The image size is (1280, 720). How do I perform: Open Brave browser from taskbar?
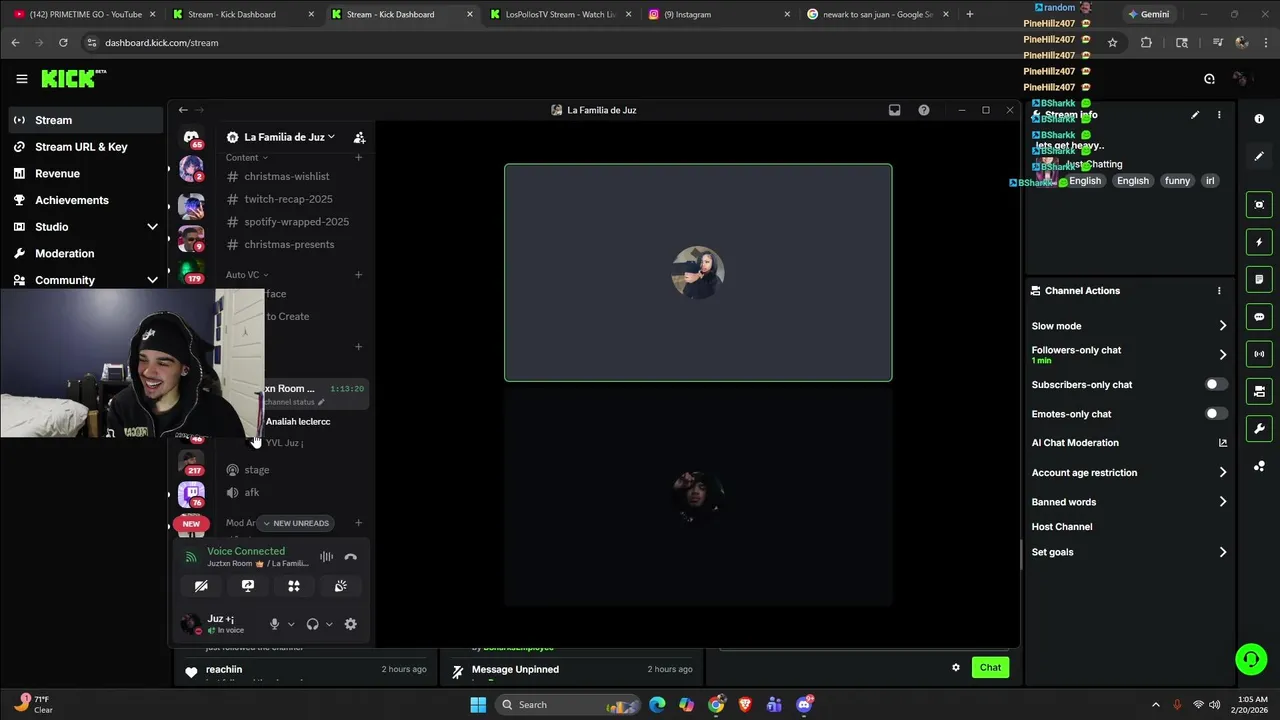pyautogui.click(x=745, y=704)
